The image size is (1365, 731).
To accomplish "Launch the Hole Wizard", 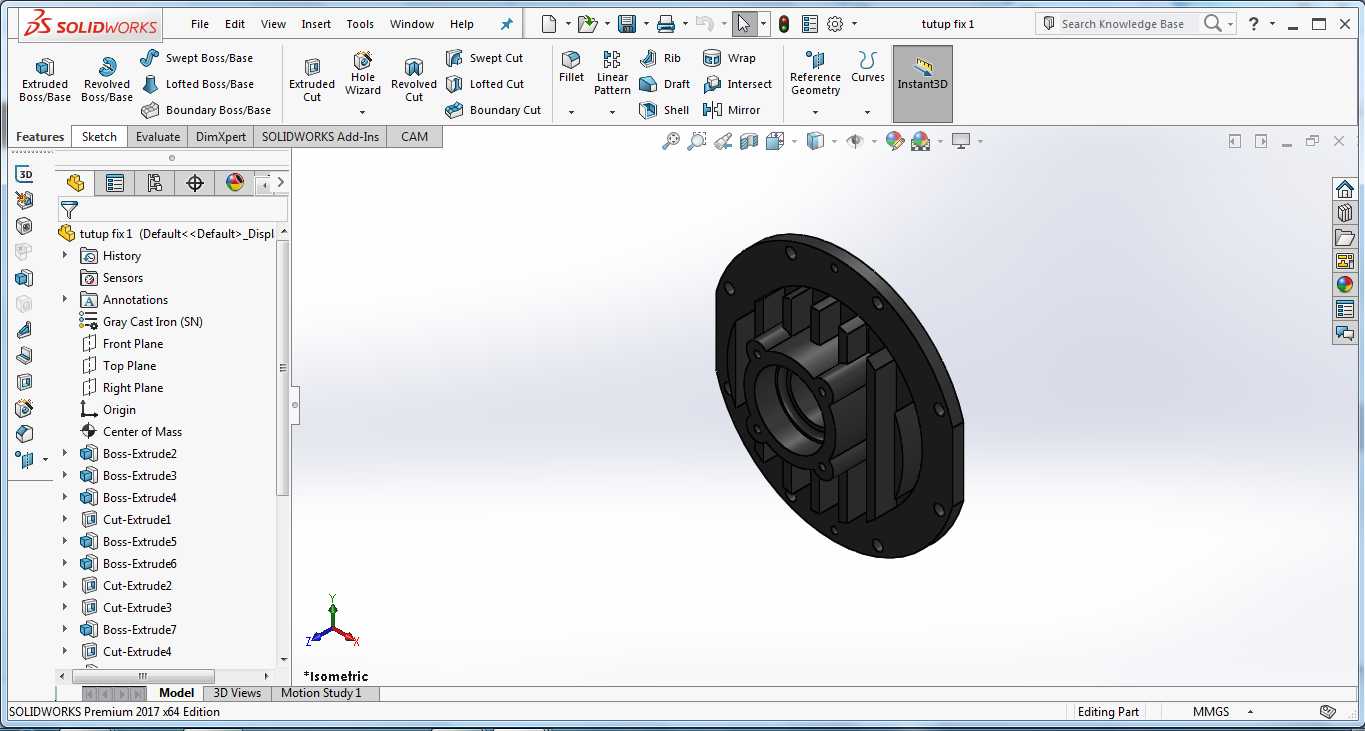I will (363, 73).
